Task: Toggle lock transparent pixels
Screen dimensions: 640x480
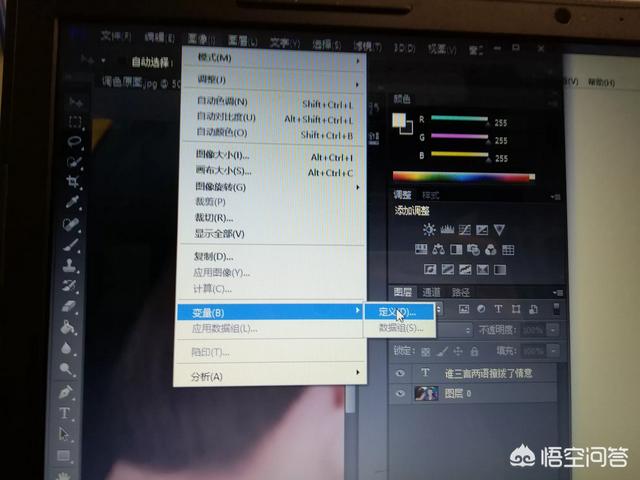Action: tap(425, 352)
